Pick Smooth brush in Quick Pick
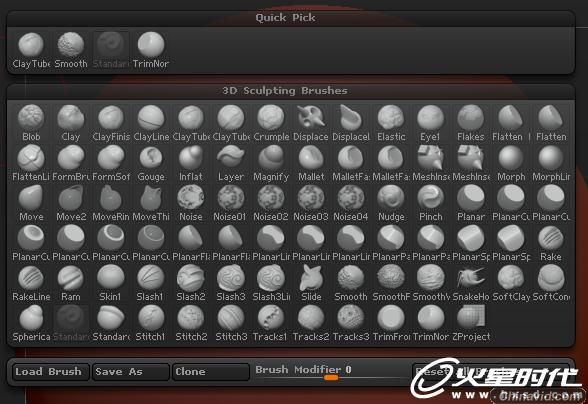This screenshot has height=404, width=588. [71, 50]
